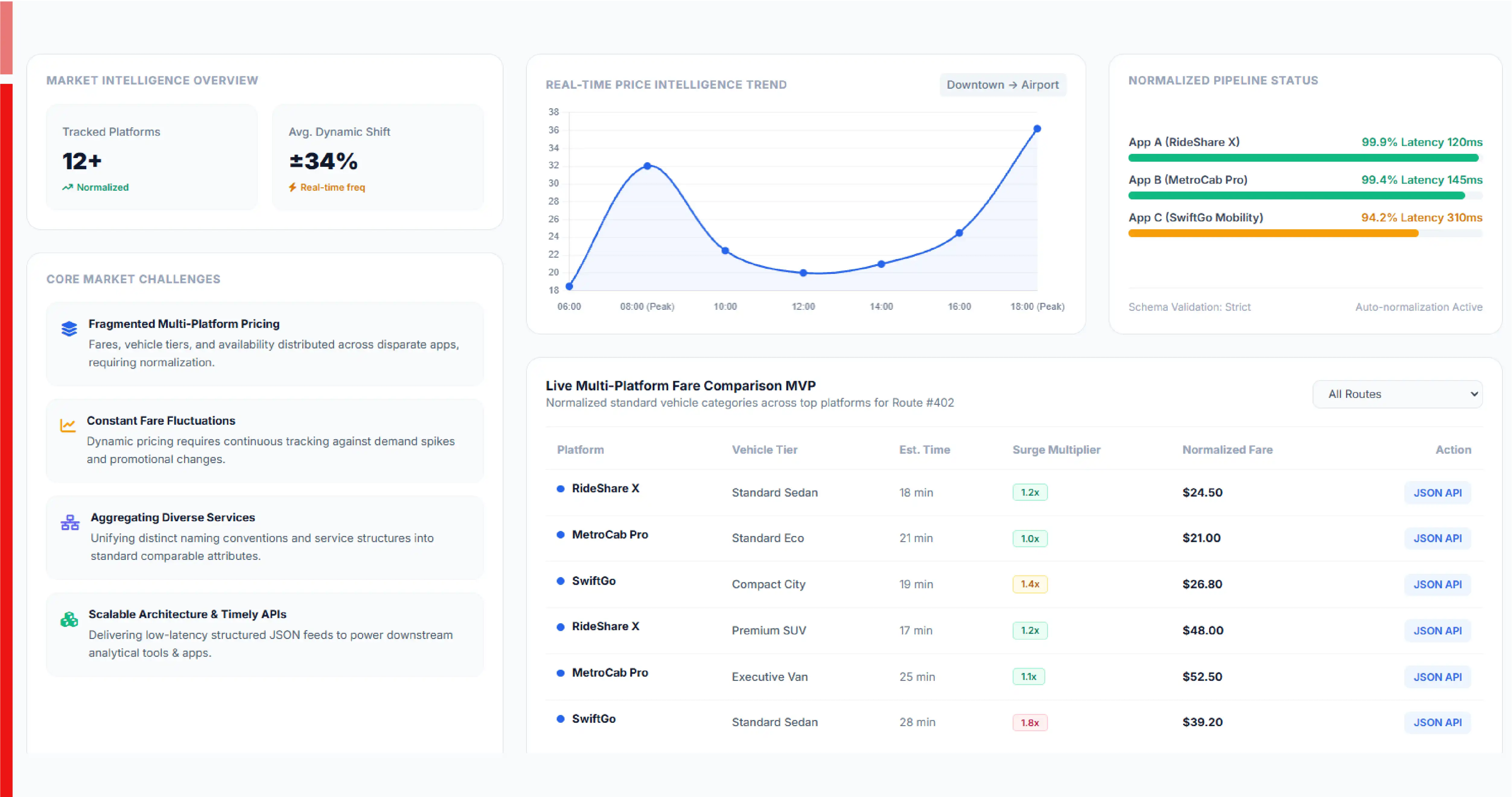Click the Vehicle Tier column header
This screenshot has height=797, width=1512.
point(764,449)
